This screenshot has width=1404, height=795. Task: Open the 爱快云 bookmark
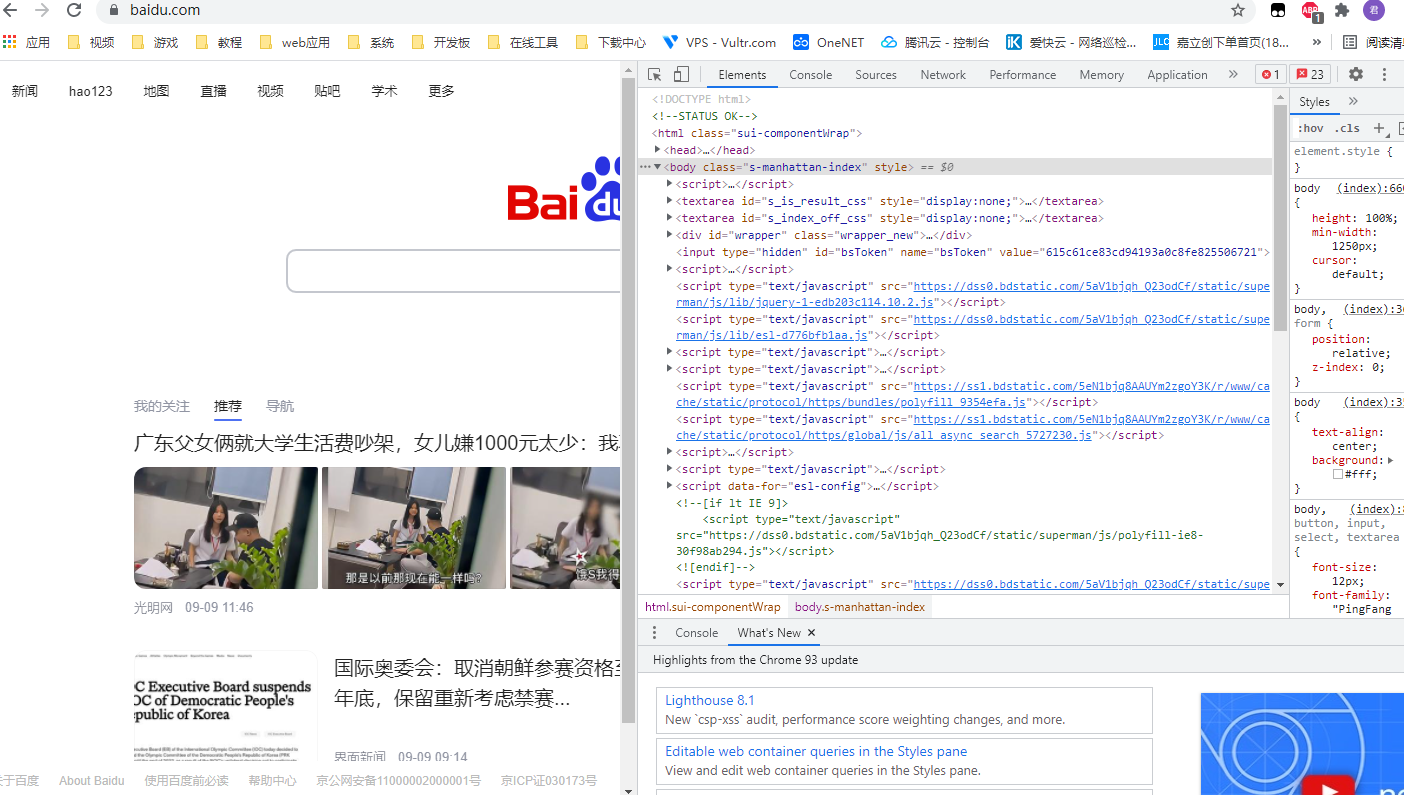[1072, 43]
